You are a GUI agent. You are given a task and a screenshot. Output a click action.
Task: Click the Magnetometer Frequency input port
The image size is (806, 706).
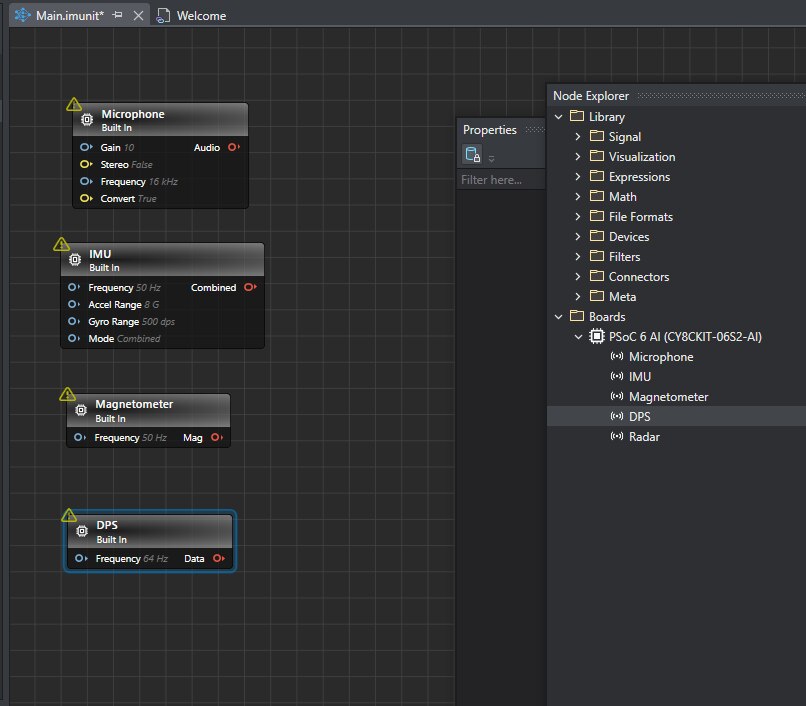coord(80,438)
